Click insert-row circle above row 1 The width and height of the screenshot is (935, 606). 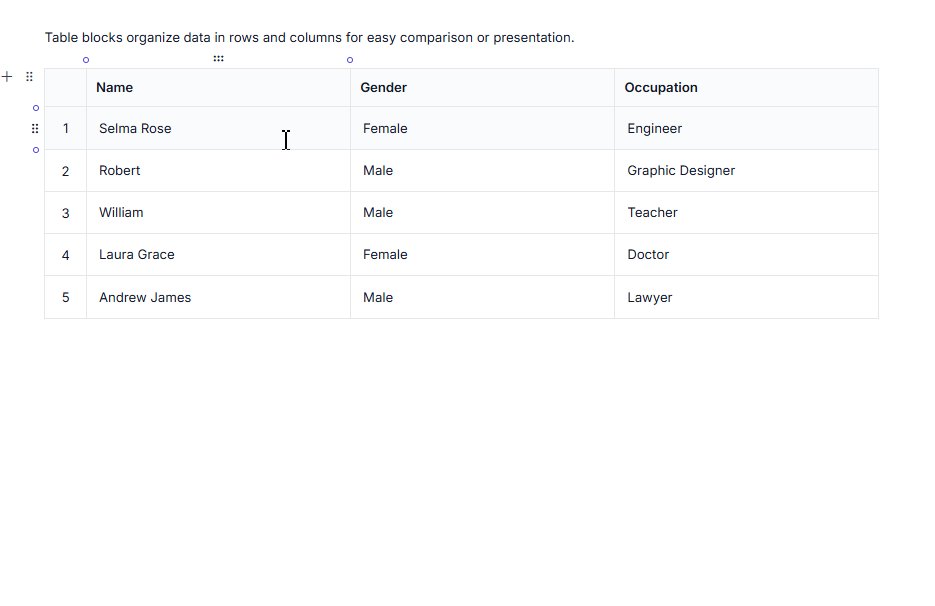(x=36, y=108)
